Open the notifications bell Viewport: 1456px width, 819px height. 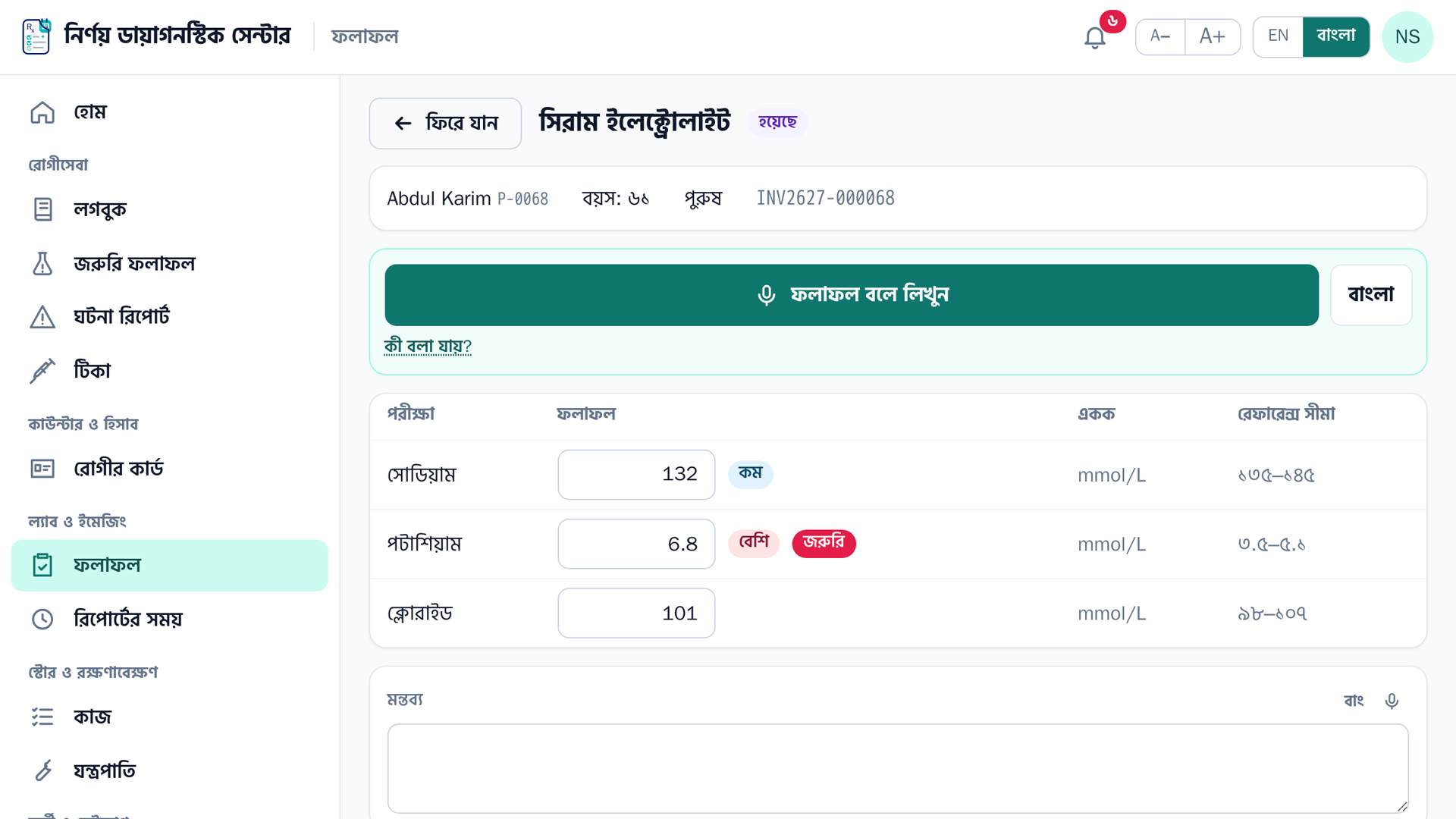coord(1094,36)
